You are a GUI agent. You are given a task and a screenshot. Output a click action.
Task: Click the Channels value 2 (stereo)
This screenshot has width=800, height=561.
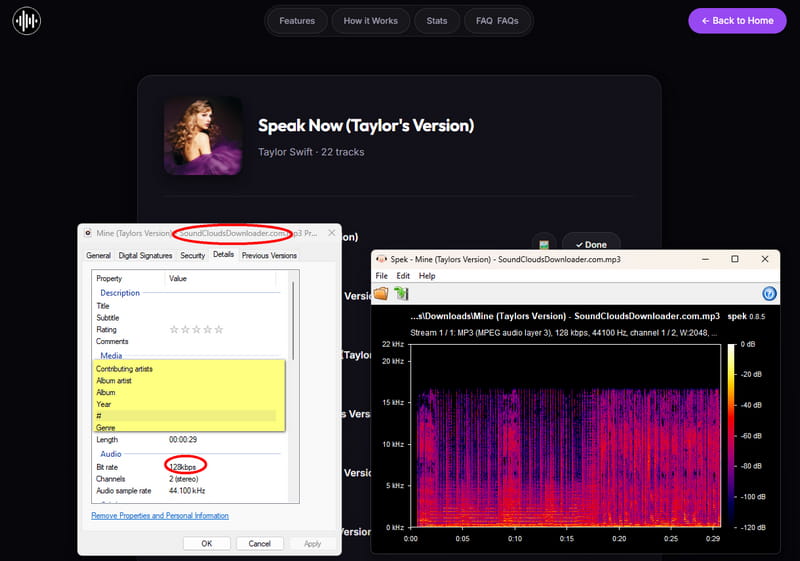[x=184, y=478]
